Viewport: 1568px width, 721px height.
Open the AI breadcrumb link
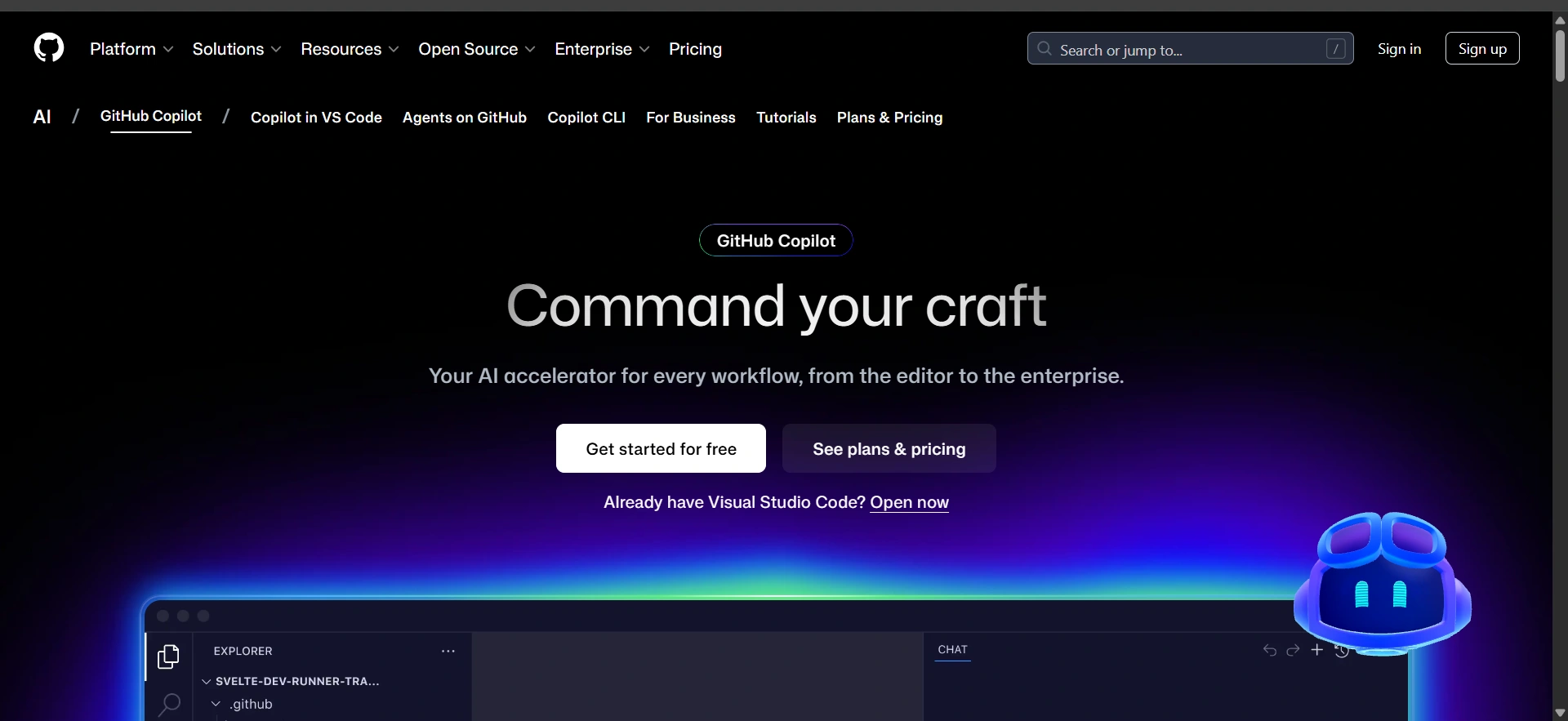(42, 117)
